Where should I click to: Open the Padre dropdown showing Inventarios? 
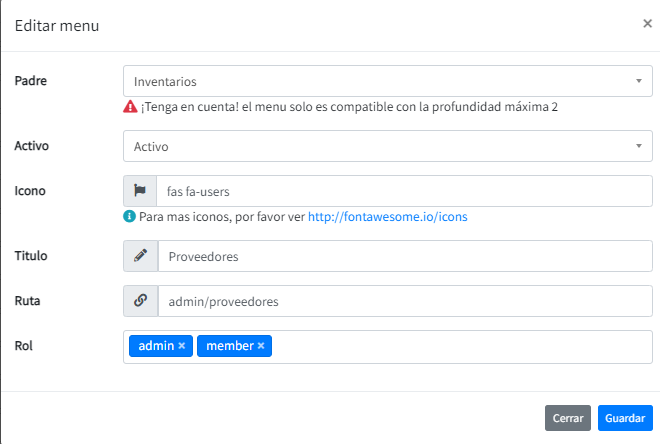point(380,81)
